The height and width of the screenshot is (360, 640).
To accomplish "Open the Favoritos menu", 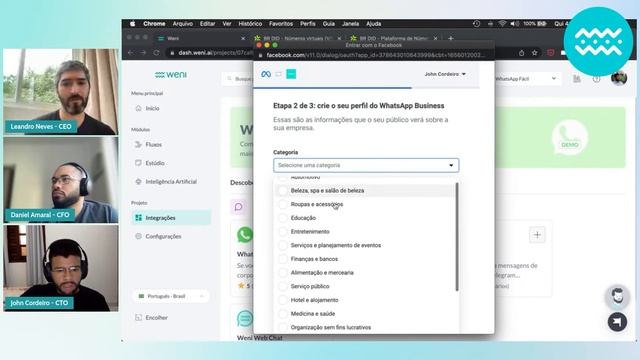I will pyautogui.click(x=280, y=24).
